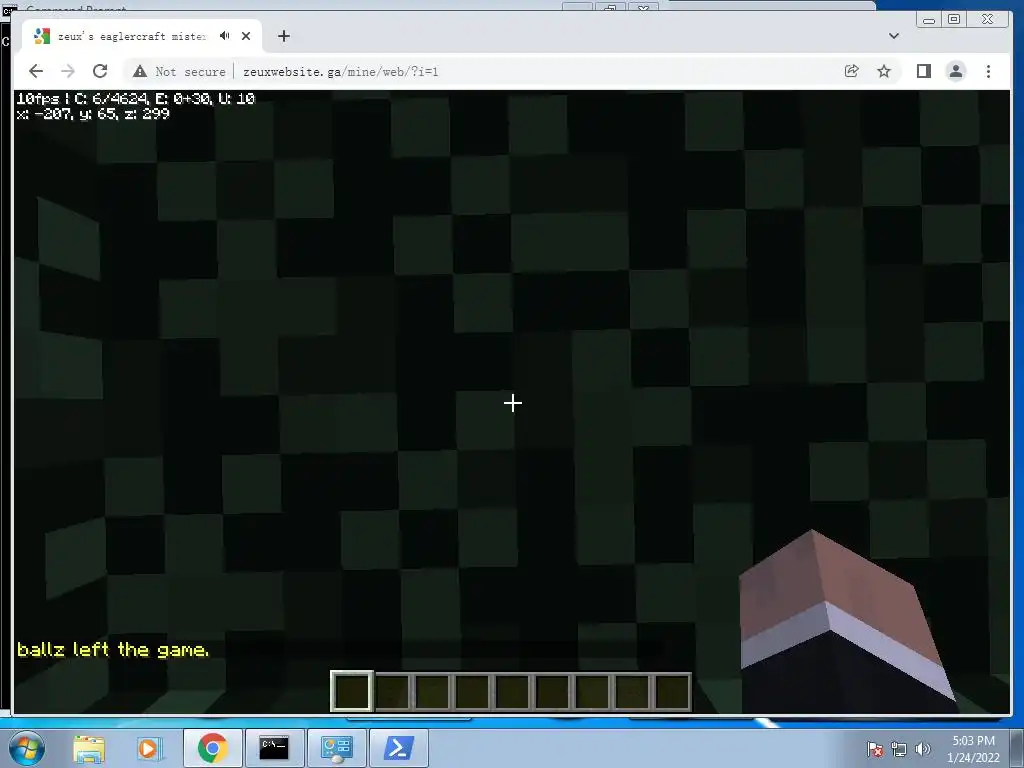Image resolution: width=1024 pixels, height=768 pixels.
Task: Click the 10fps debug text line
Action: click(136, 99)
